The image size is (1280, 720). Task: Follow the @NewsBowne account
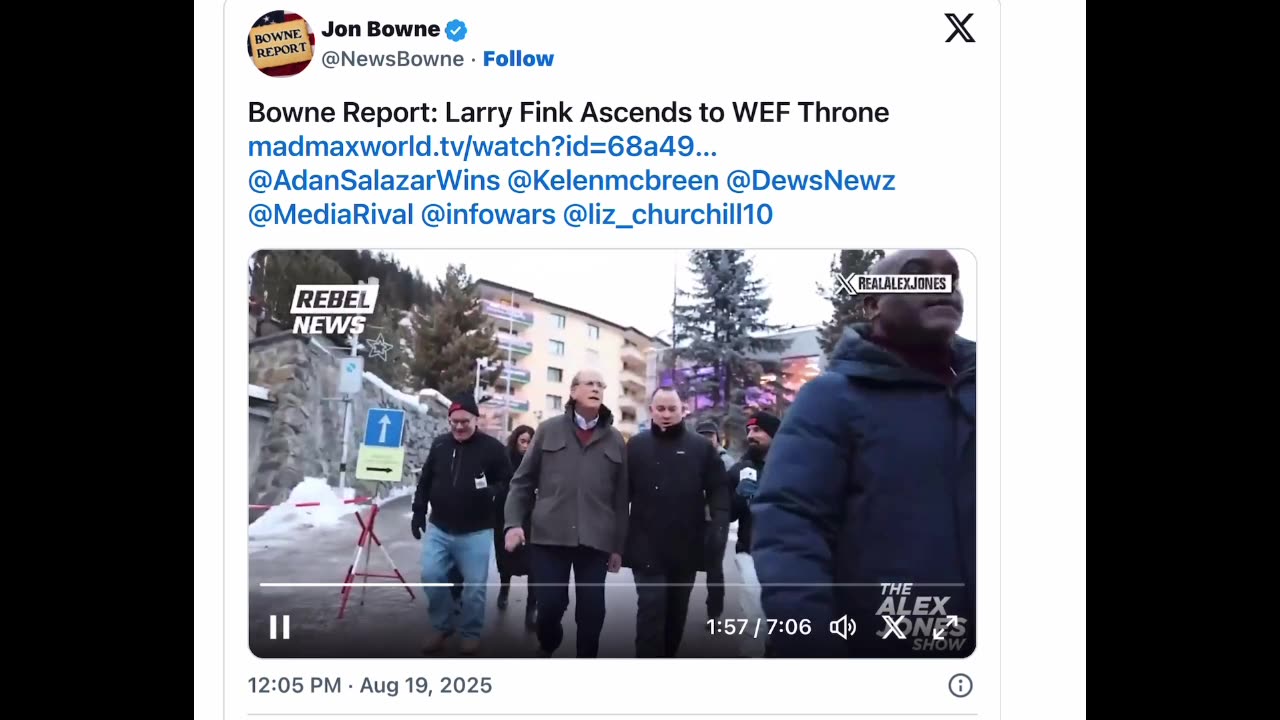pyautogui.click(x=518, y=59)
